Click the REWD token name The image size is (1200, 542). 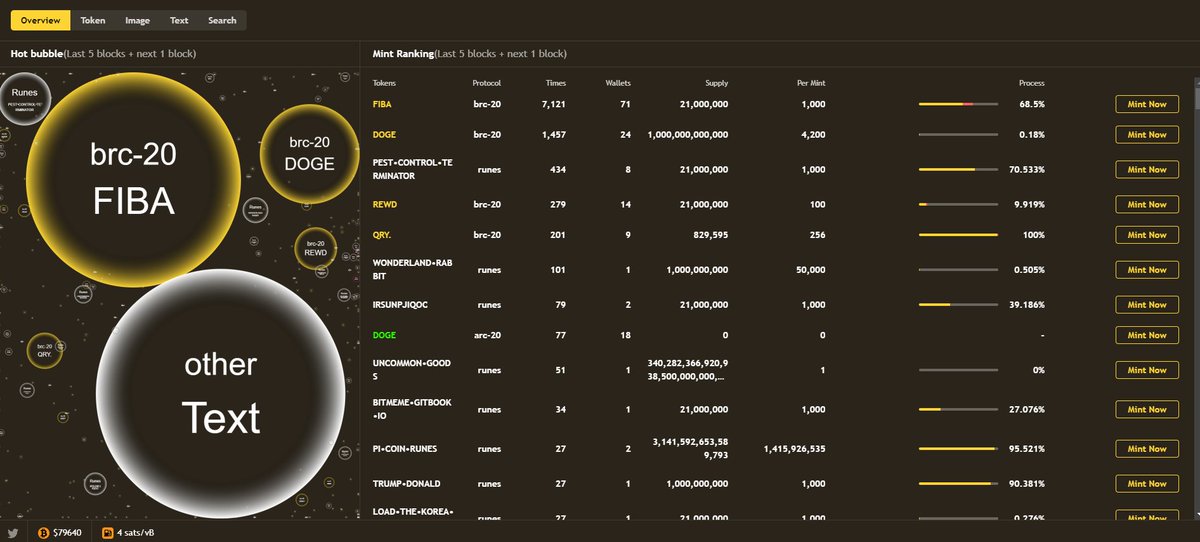tap(384, 204)
